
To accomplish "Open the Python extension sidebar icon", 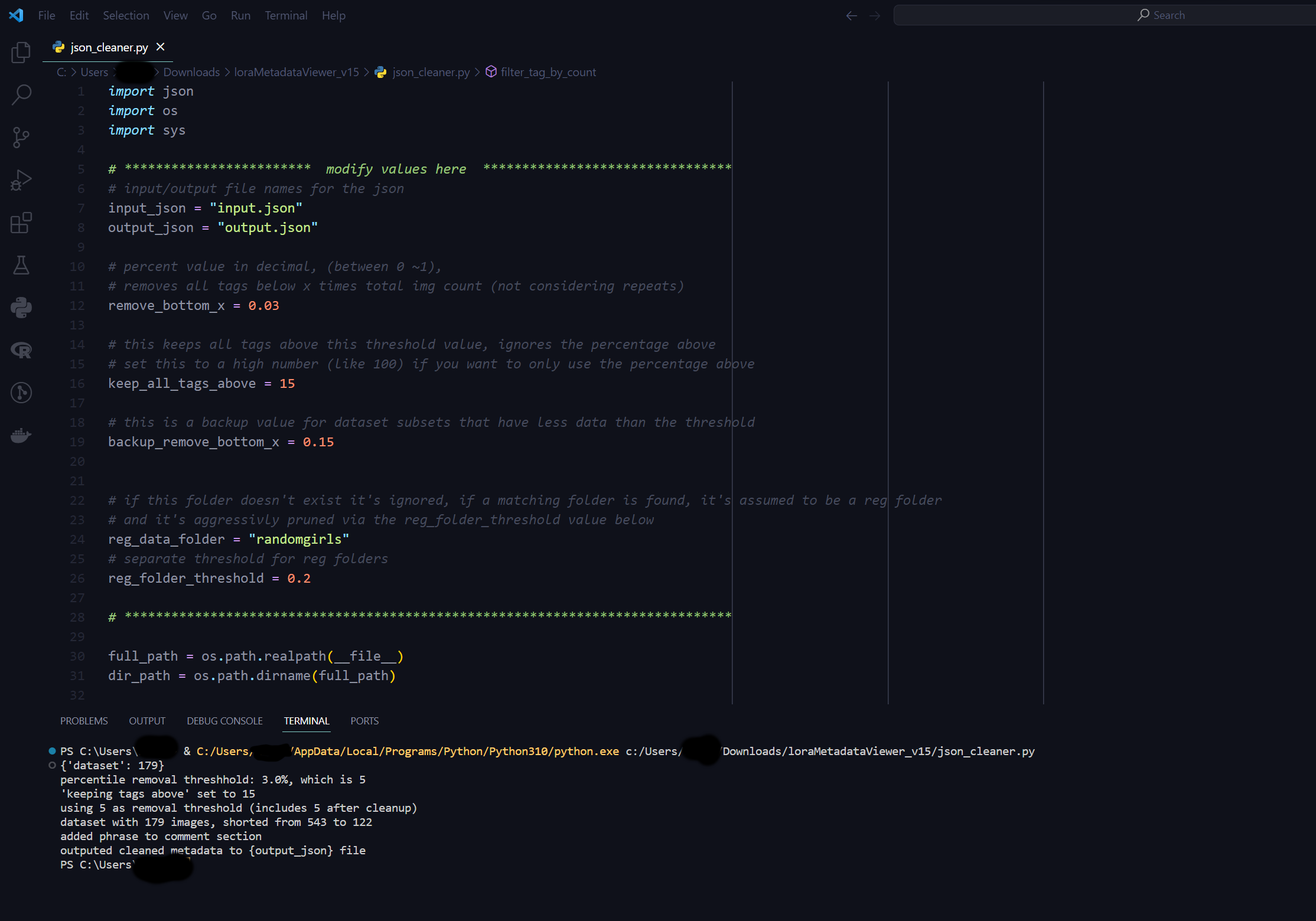I will [x=21, y=307].
